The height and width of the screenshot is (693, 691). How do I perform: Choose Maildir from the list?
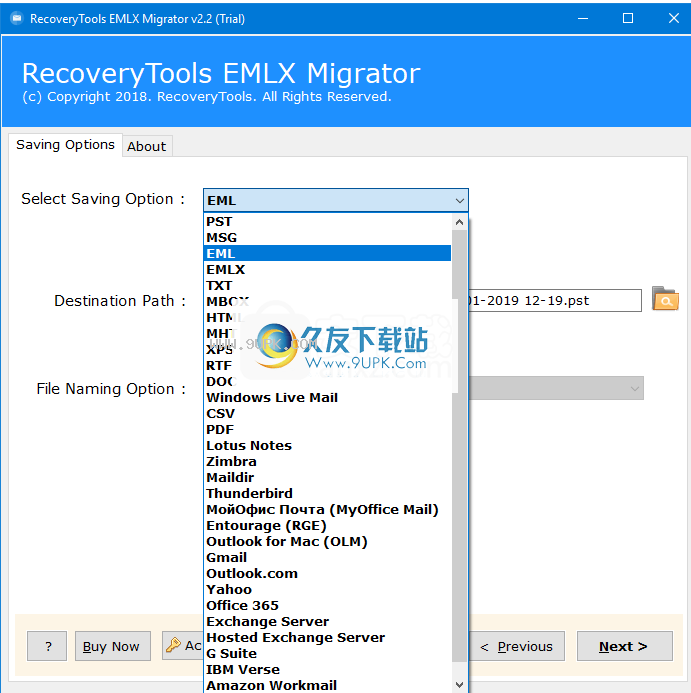coord(328,477)
